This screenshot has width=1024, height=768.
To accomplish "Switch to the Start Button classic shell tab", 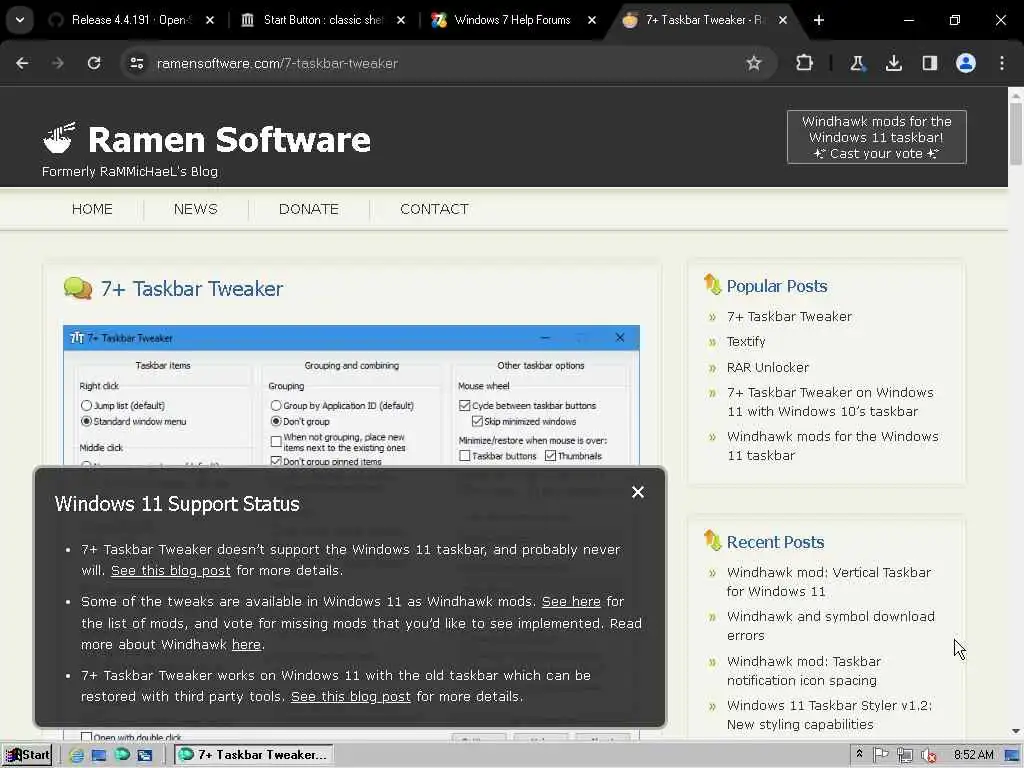I will (322, 20).
